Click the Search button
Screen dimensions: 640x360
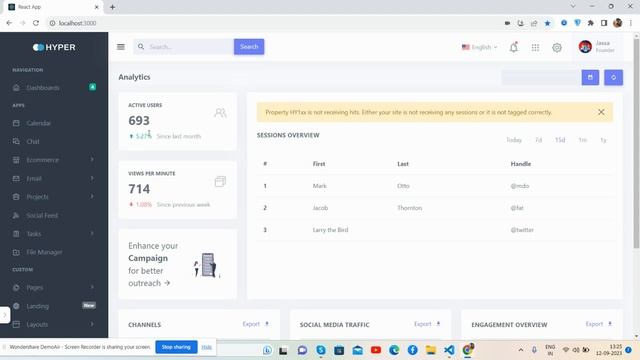tap(249, 47)
